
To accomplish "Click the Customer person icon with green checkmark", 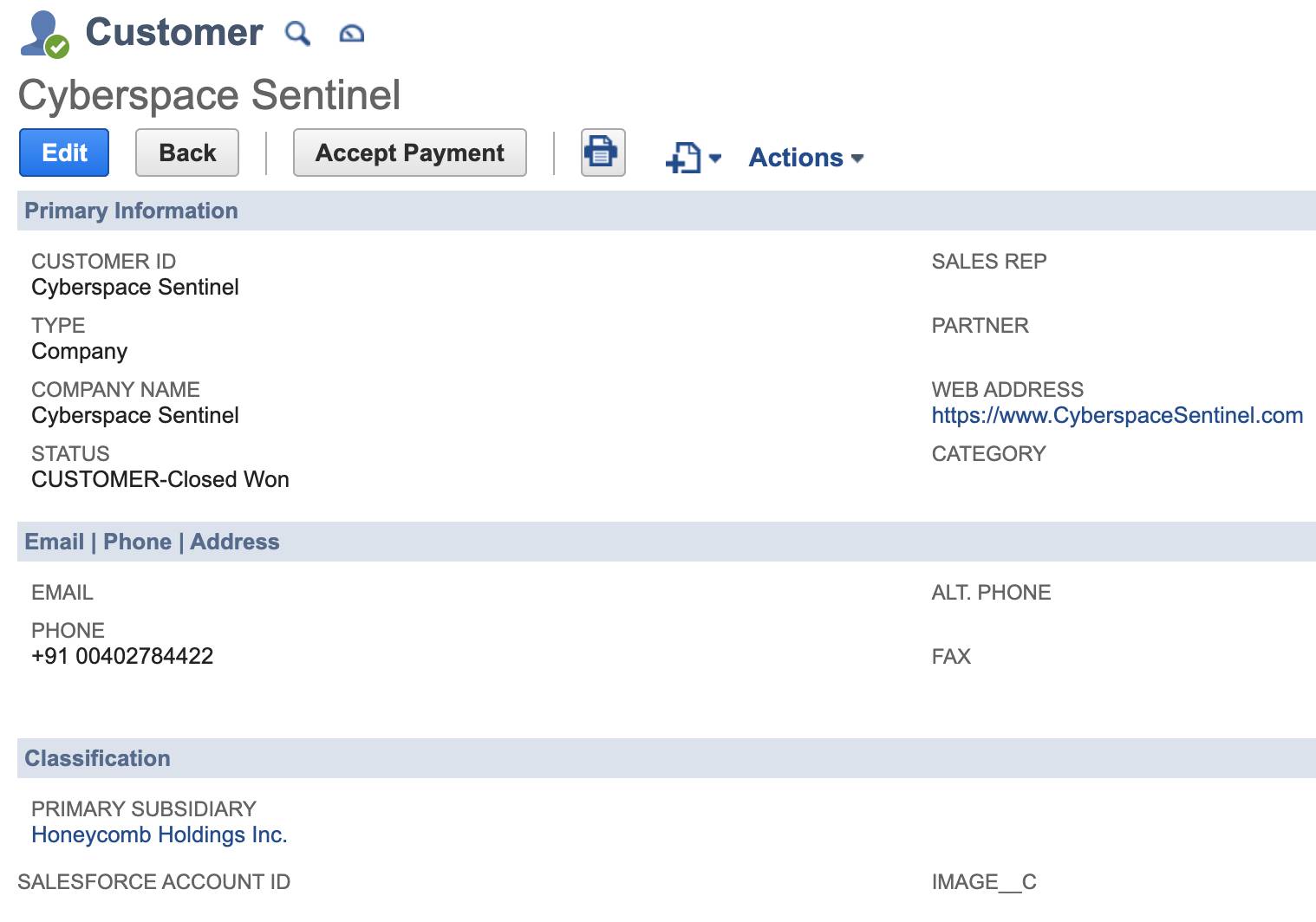I will [40, 33].
